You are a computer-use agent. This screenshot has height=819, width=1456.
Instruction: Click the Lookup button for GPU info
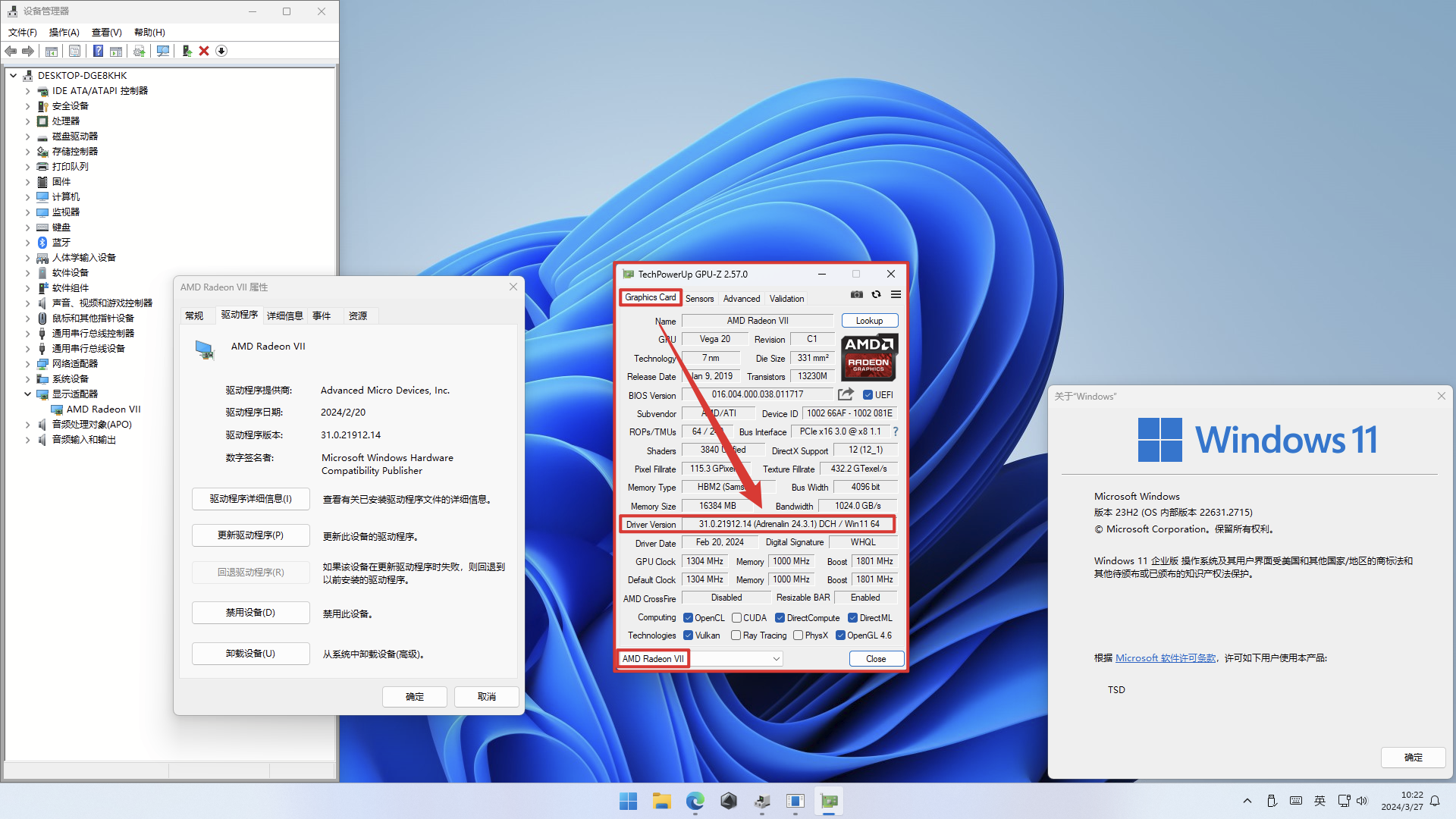click(x=867, y=320)
